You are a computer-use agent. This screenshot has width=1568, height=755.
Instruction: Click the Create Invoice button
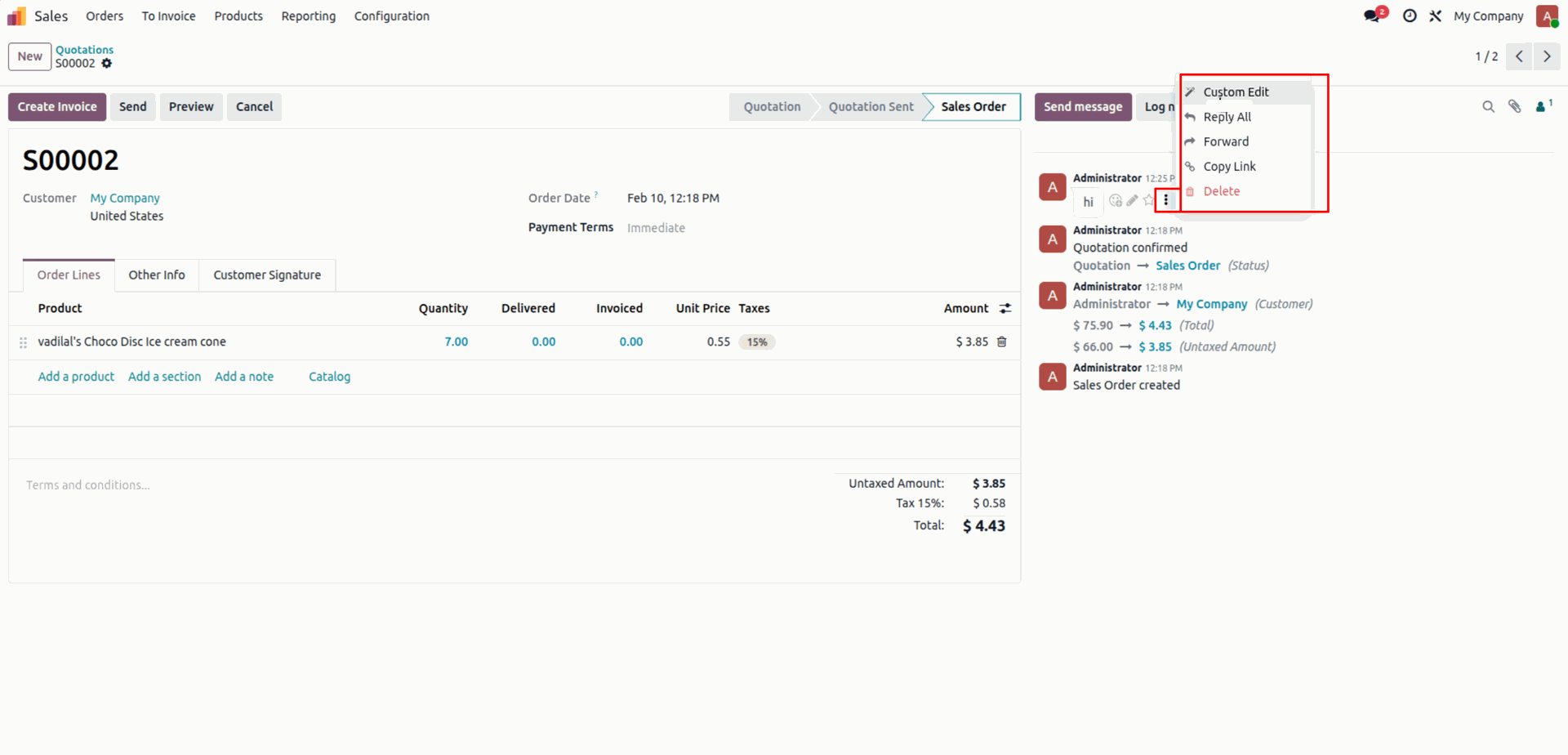[57, 107]
